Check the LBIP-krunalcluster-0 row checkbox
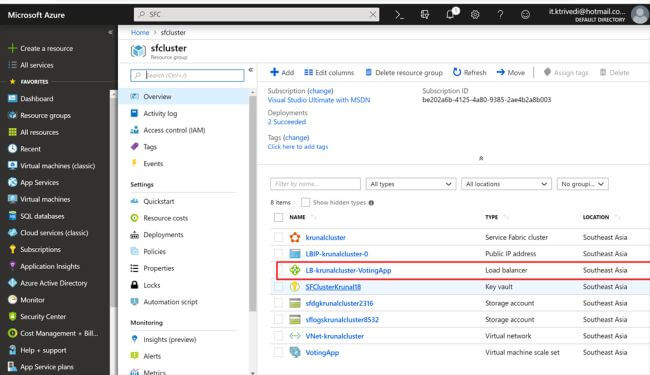This screenshot has height=375, width=650. [x=279, y=254]
